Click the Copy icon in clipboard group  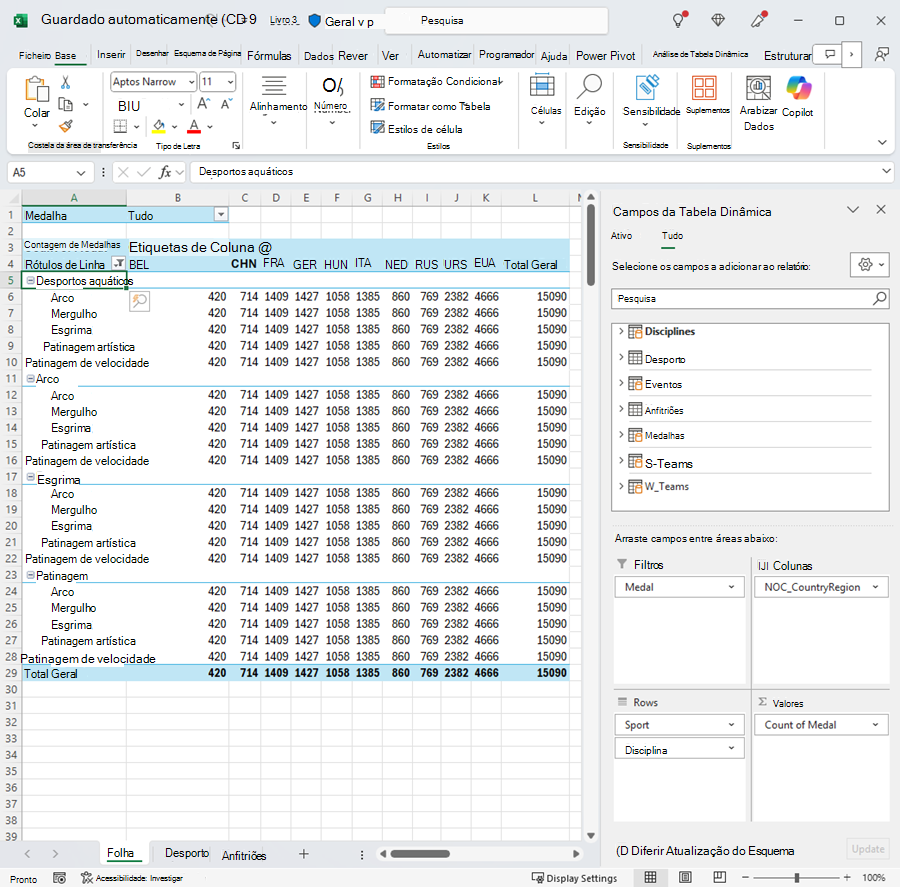click(x=66, y=104)
